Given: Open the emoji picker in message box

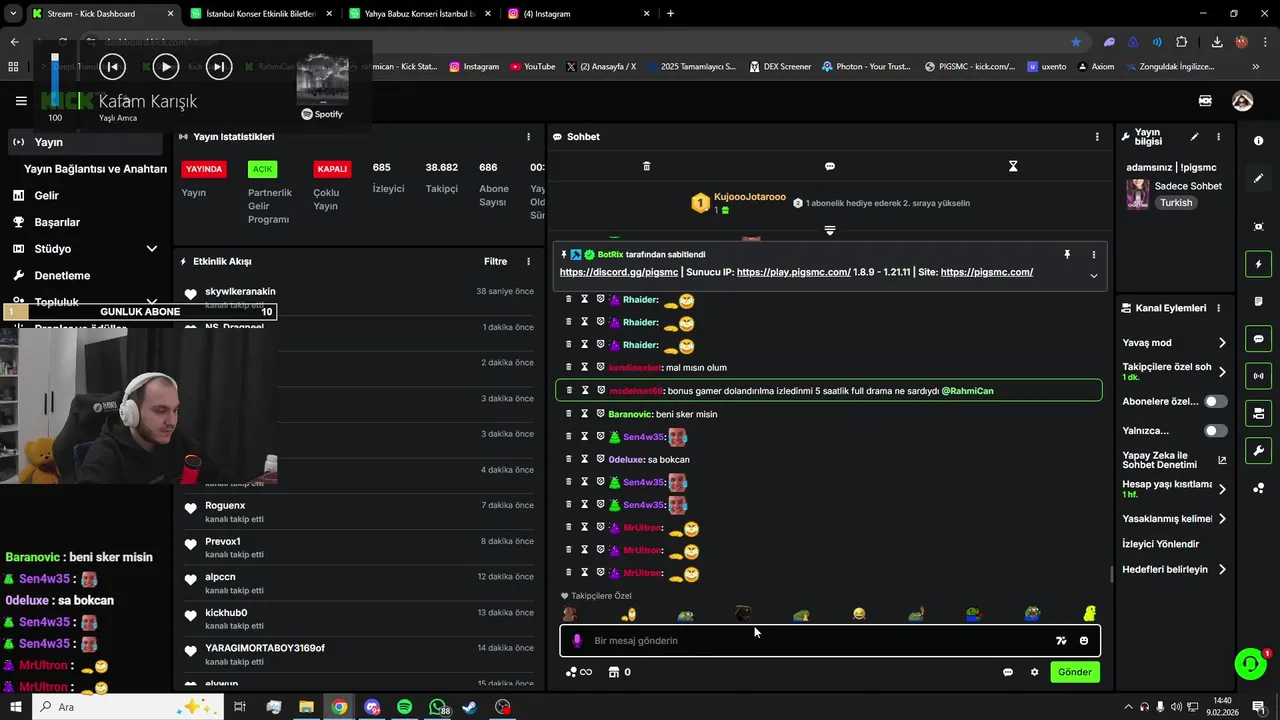Looking at the screenshot, I should tap(1084, 641).
